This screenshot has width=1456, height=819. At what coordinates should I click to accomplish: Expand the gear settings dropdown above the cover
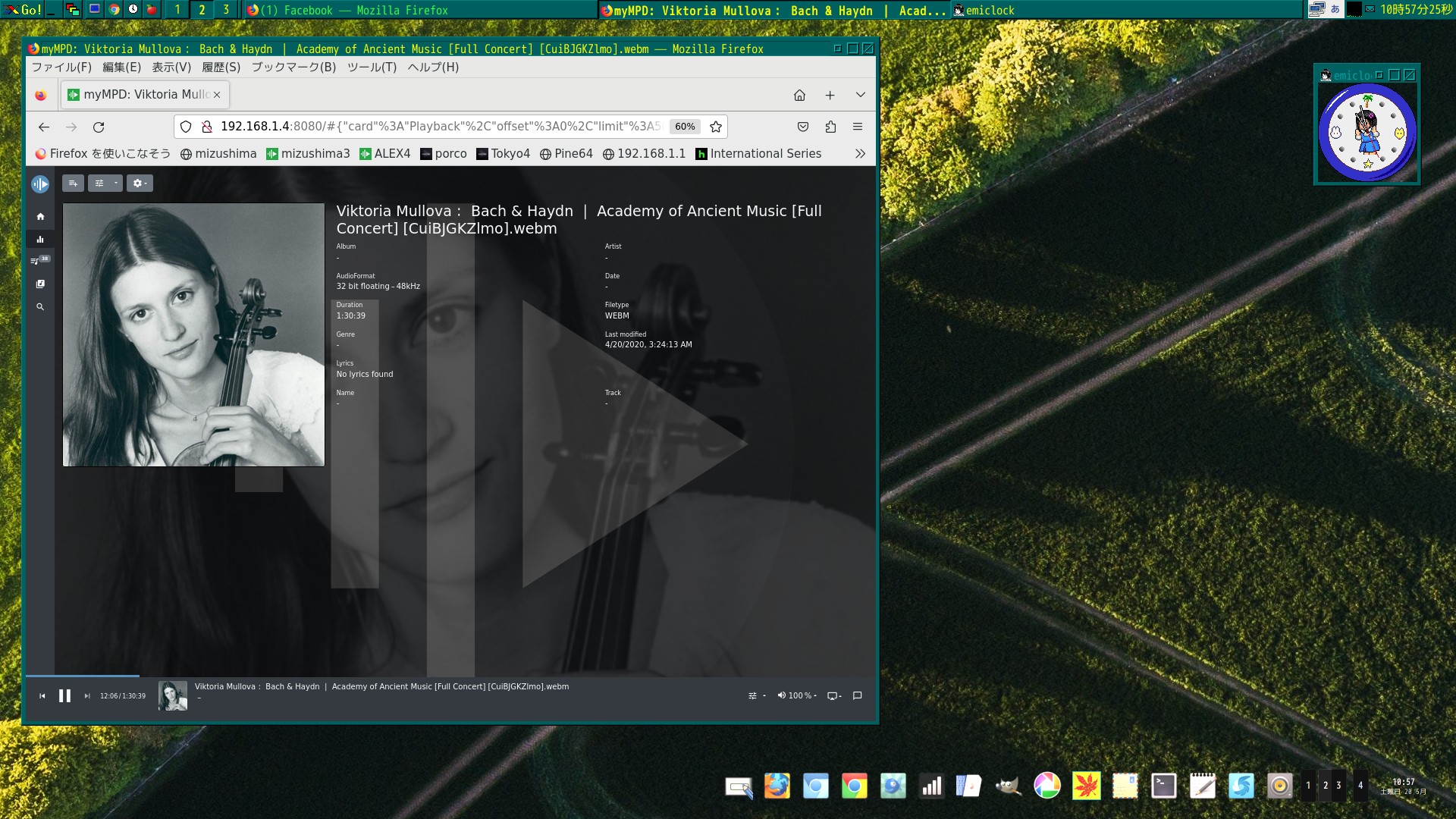pyautogui.click(x=139, y=183)
